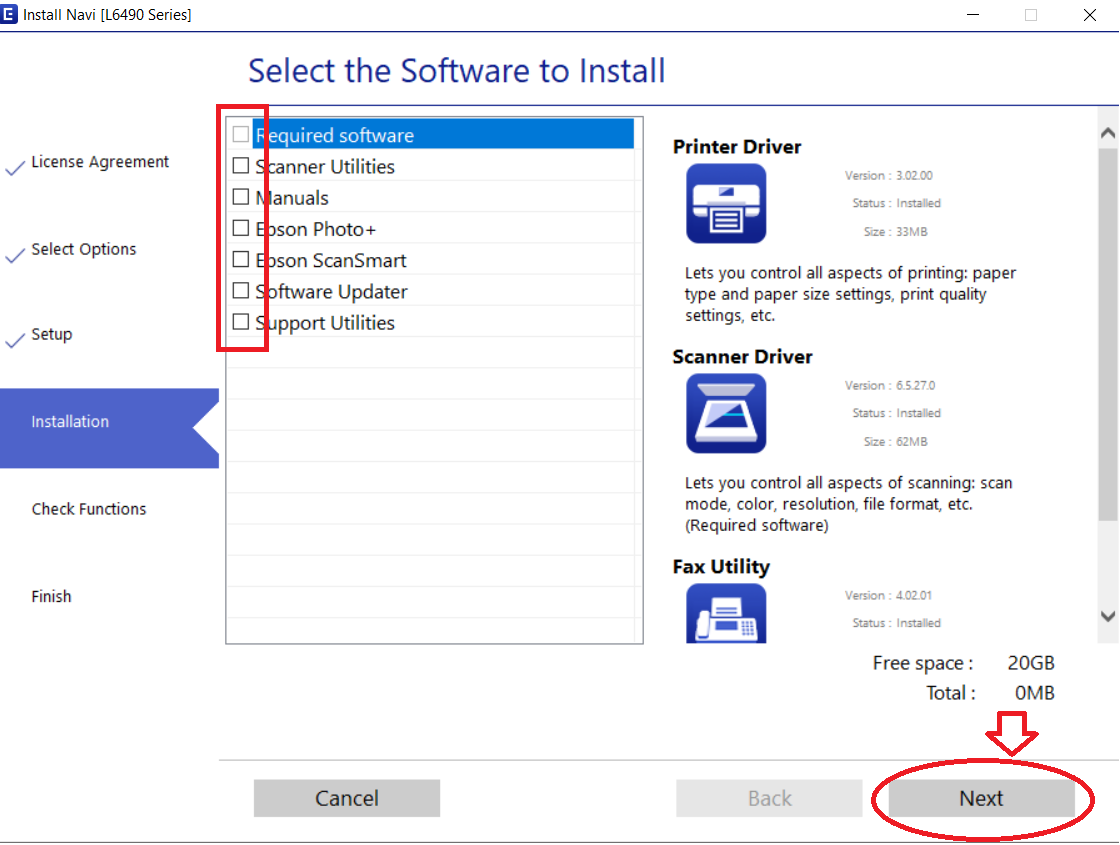Open the Select Options step
Viewport: 1120px width, 845px height.
84,250
